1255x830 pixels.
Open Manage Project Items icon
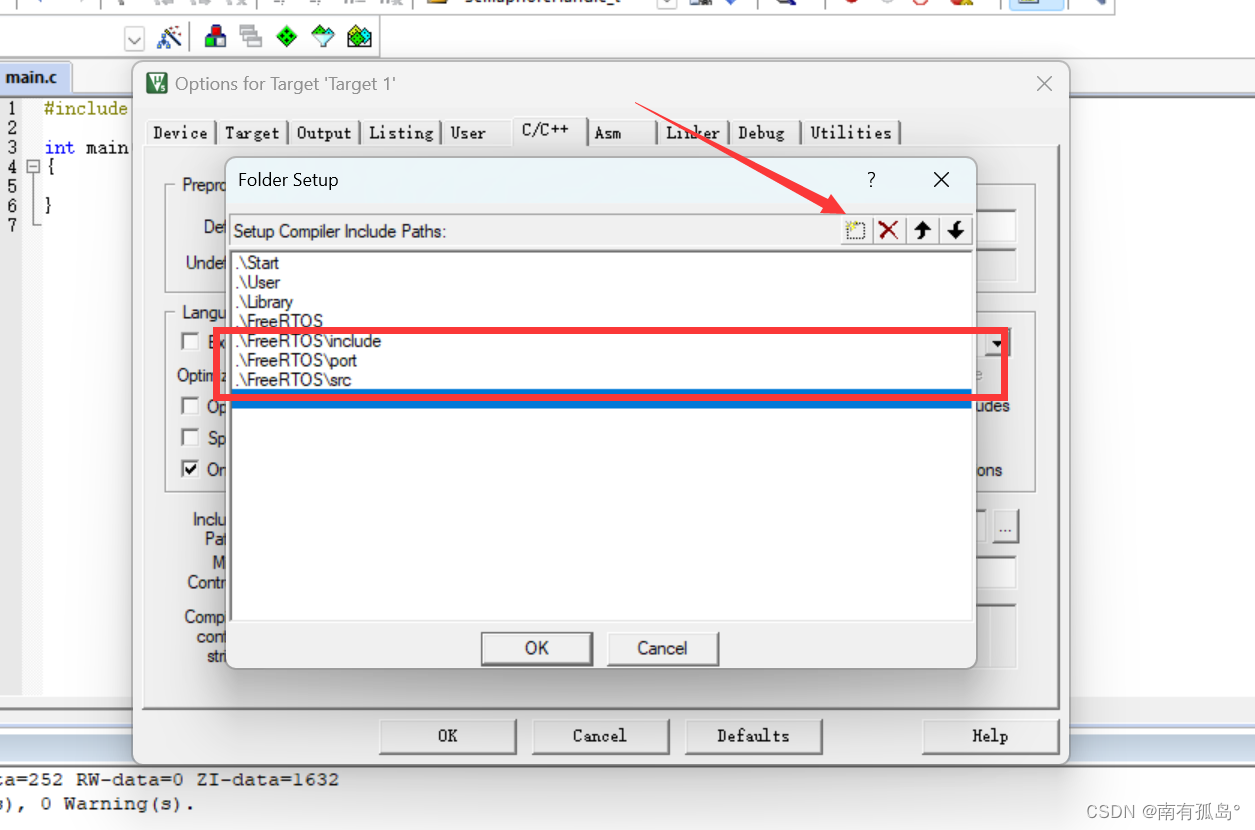[214, 35]
